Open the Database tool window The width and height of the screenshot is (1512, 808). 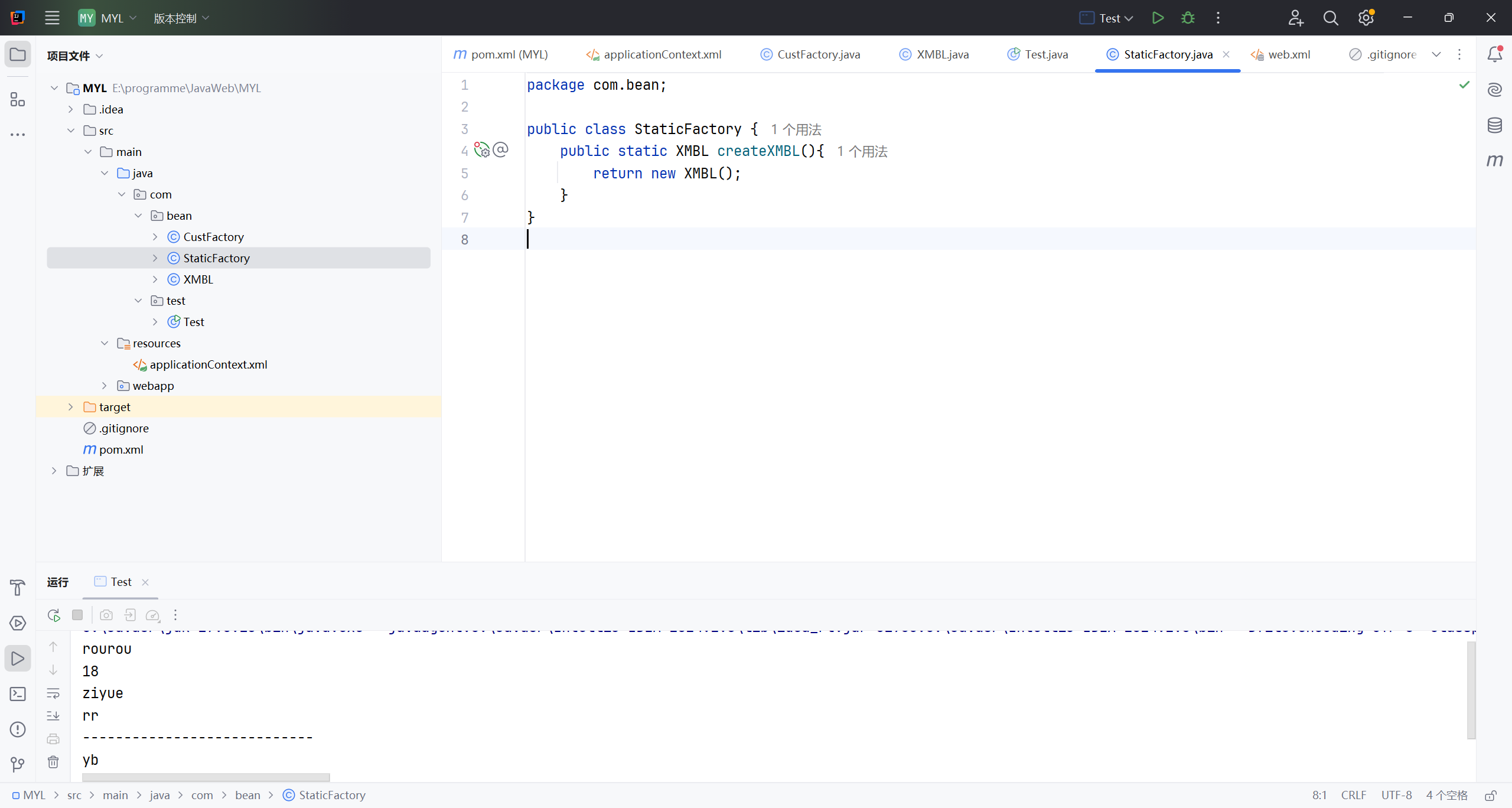(1494, 125)
